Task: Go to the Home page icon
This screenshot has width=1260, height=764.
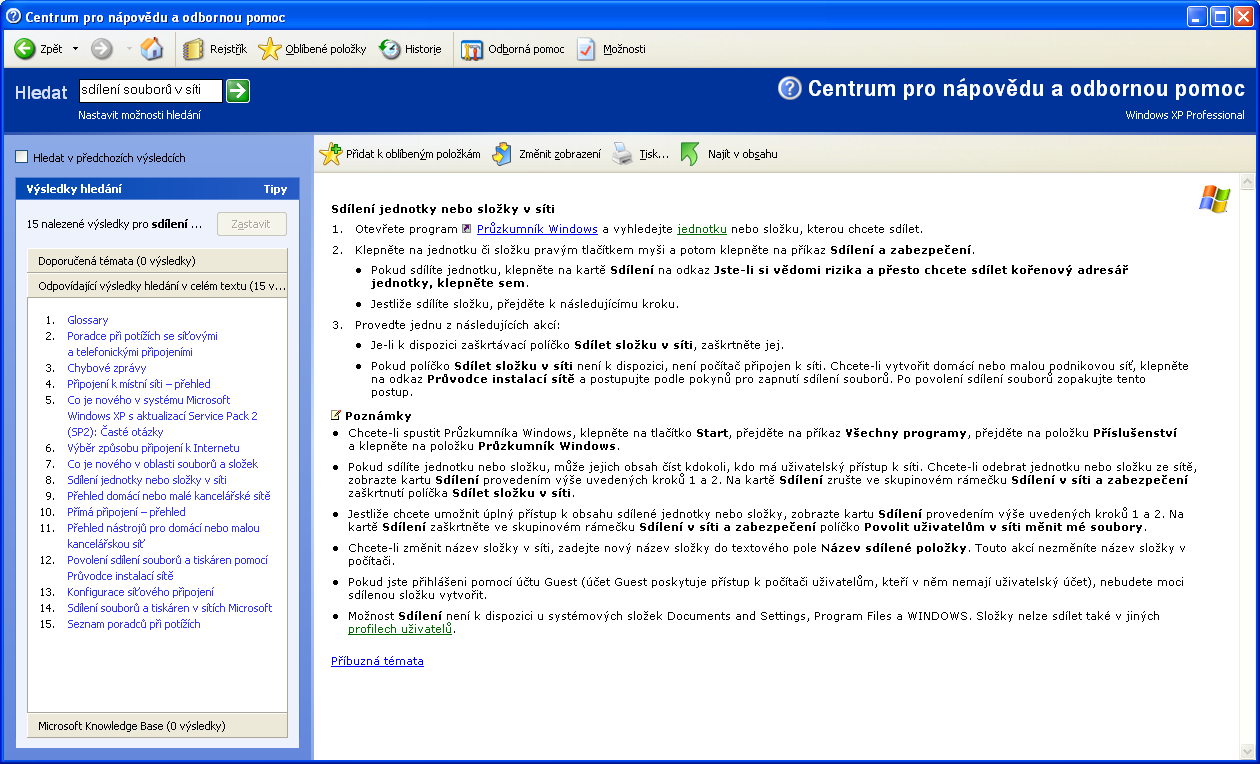Action: [152, 48]
